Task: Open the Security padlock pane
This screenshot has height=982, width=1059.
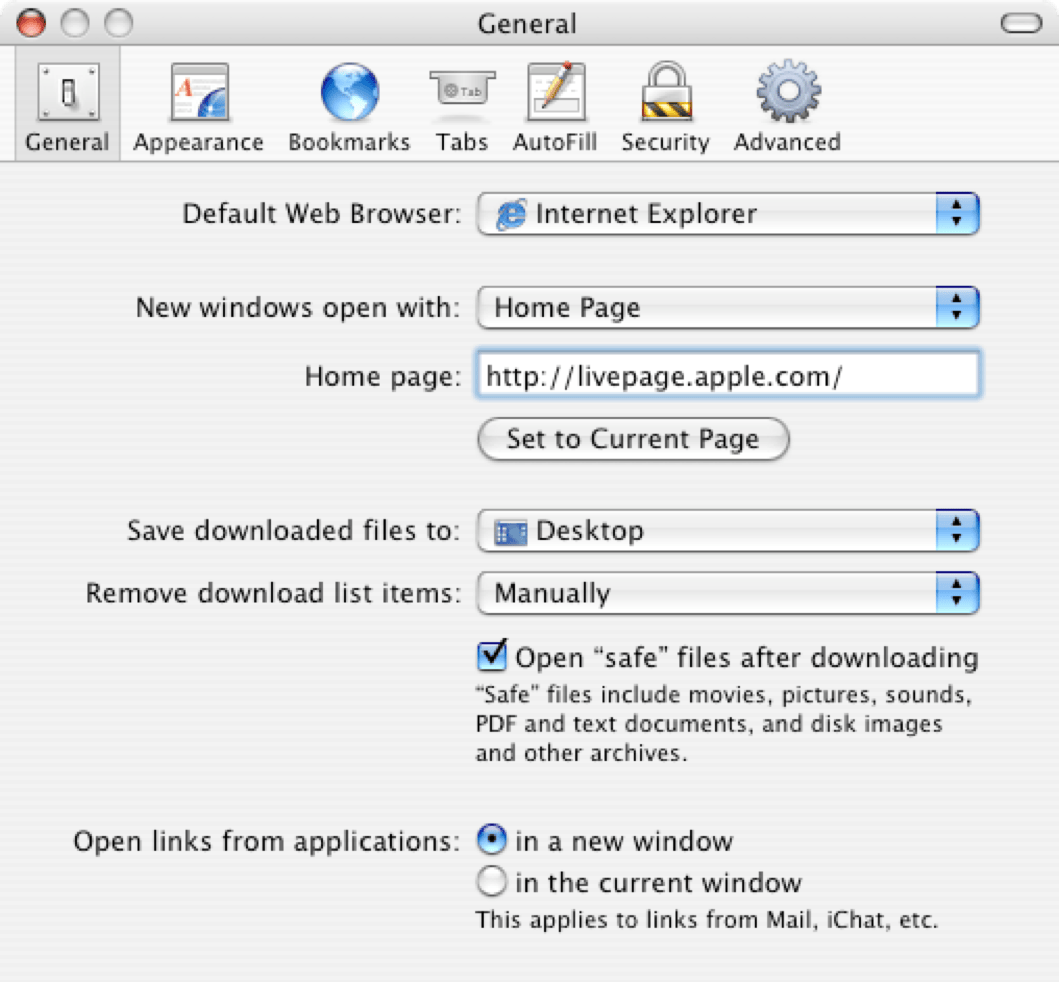Action: click(x=666, y=106)
